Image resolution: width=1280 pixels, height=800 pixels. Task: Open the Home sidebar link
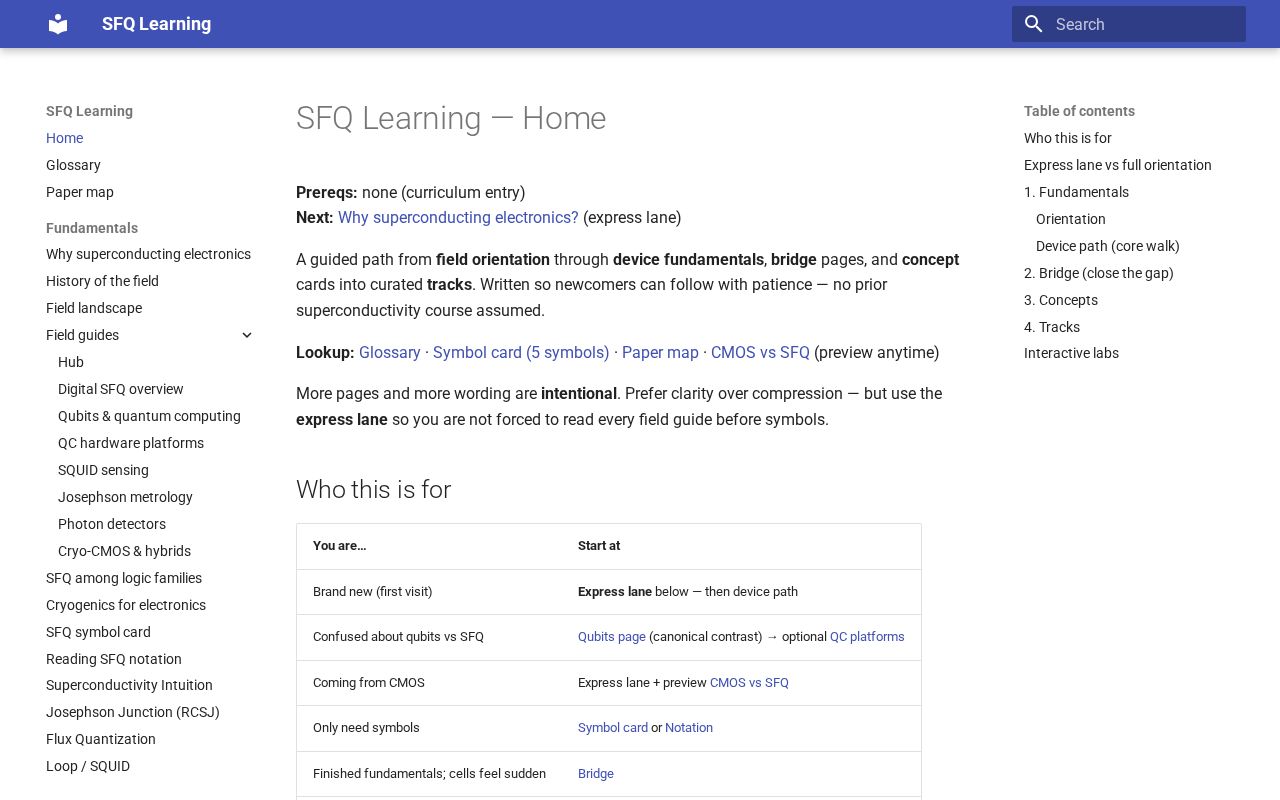pos(64,138)
